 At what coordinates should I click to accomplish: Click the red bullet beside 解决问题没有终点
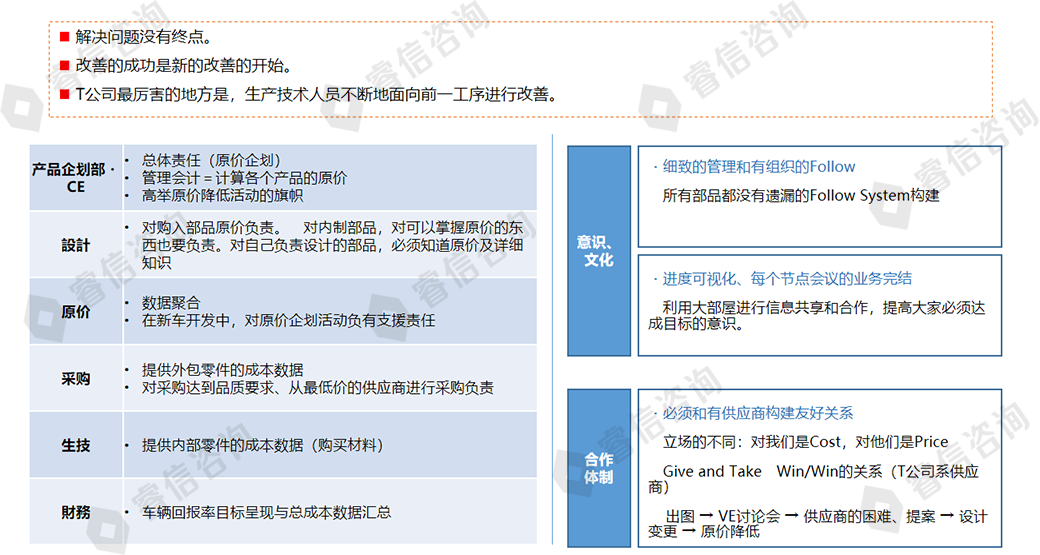tap(65, 37)
